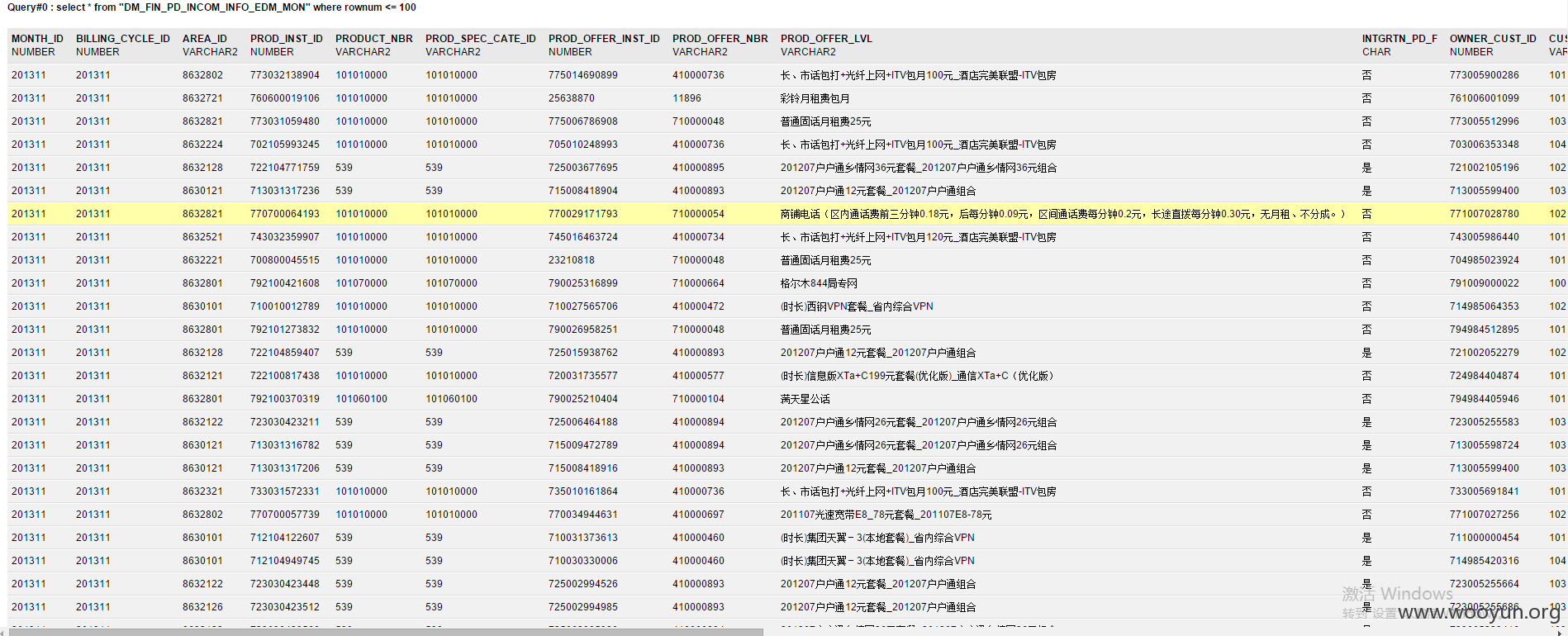This screenshot has height=636, width=1568.
Task: Select OWNER_CUST_ID cell 724984404874
Action: point(1485,376)
